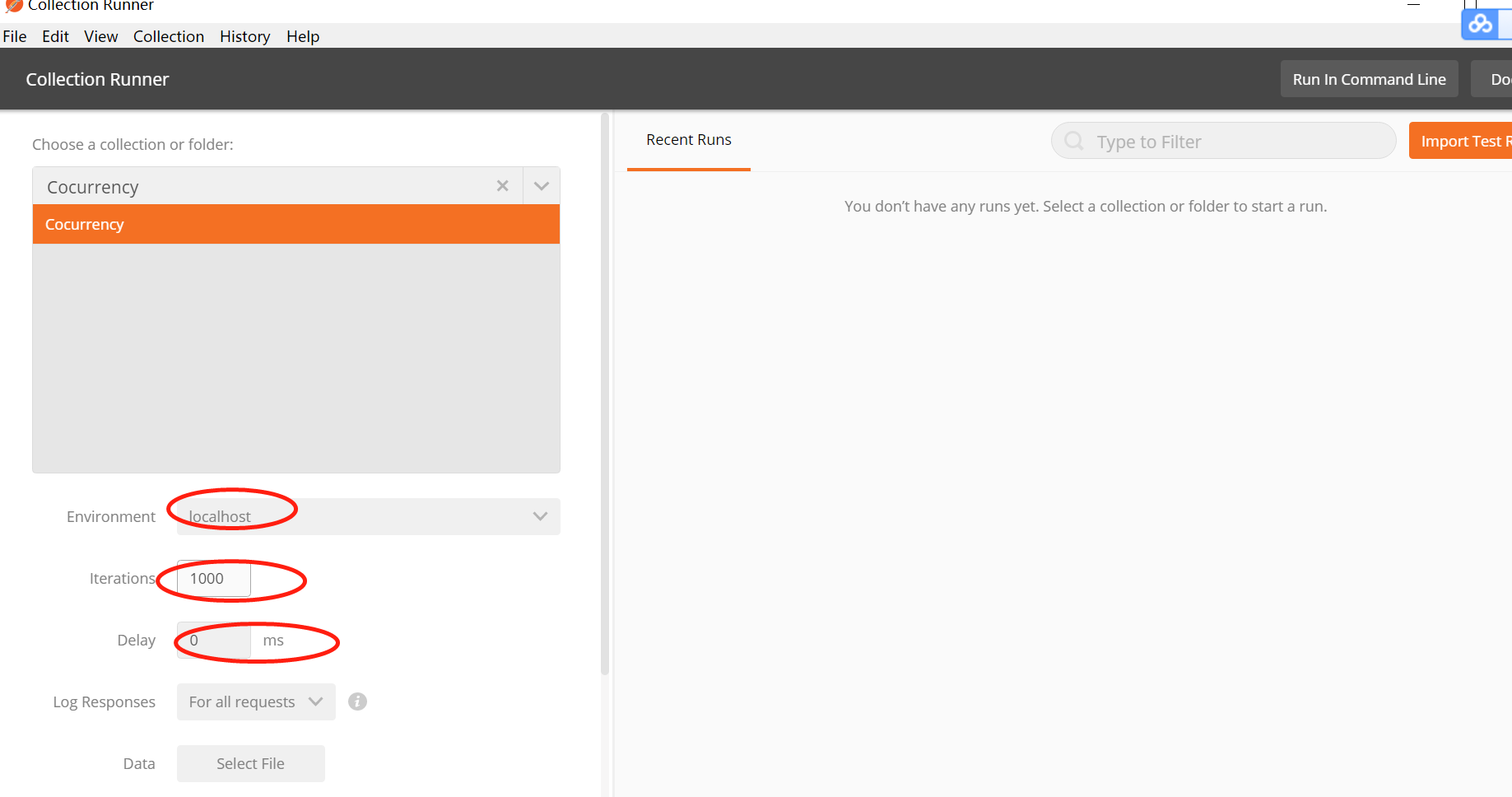Click the 'You don't have any runs yet' message
This screenshot has height=797, width=1512.
[x=1086, y=206]
